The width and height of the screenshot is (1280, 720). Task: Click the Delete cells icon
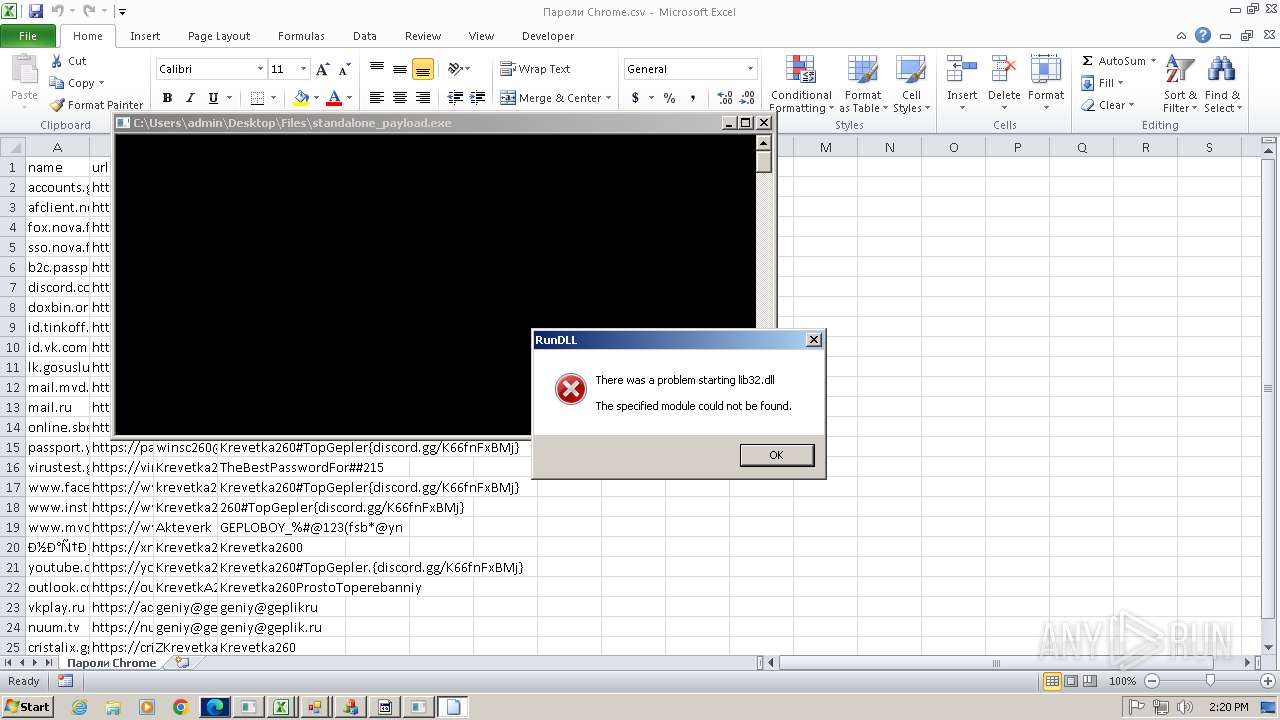coord(1004,70)
